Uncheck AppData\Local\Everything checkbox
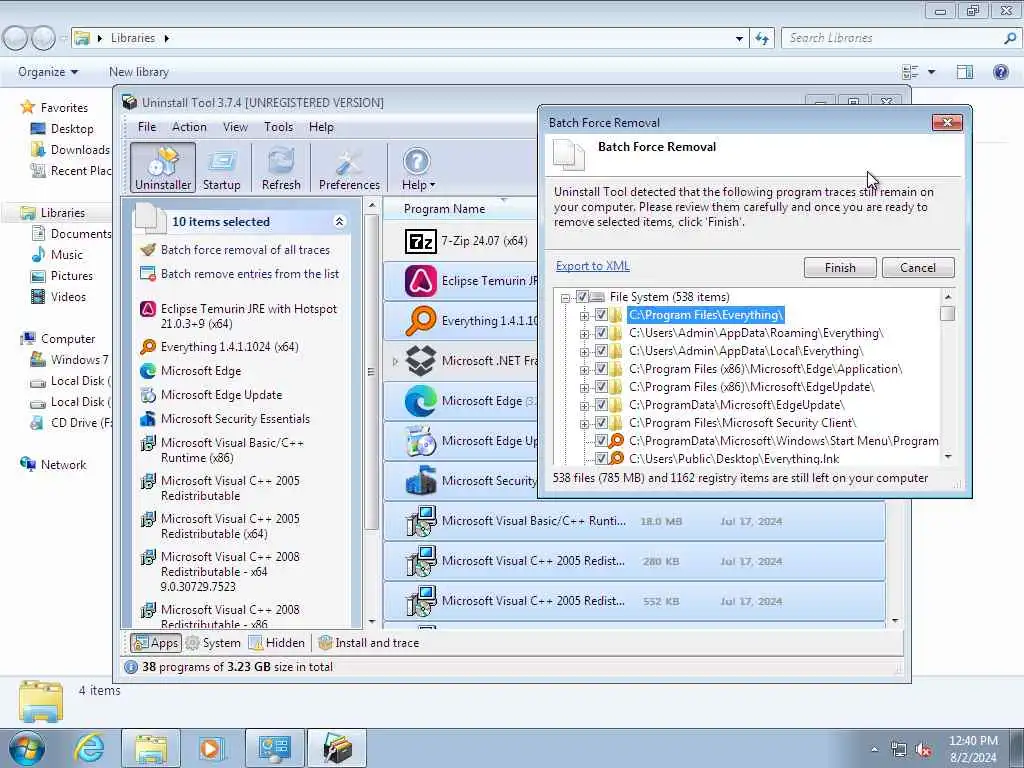The image size is (1024, 768). [601, 351]
